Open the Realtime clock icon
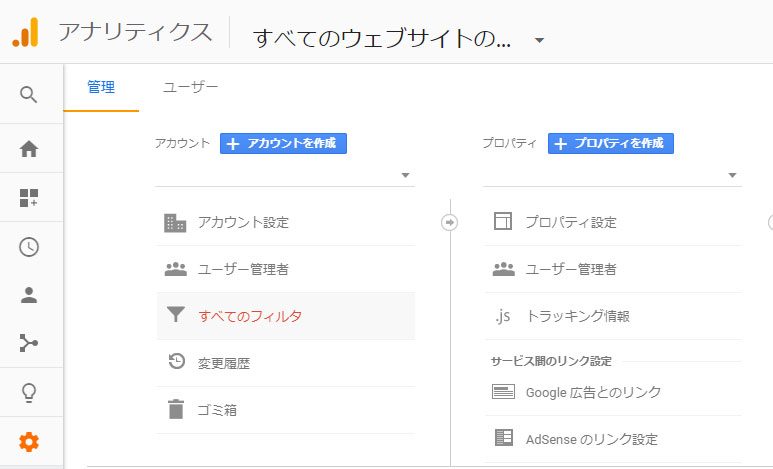The height and width of the screenshot is (469, 773). pyautogui.click(x=29, y=247)
